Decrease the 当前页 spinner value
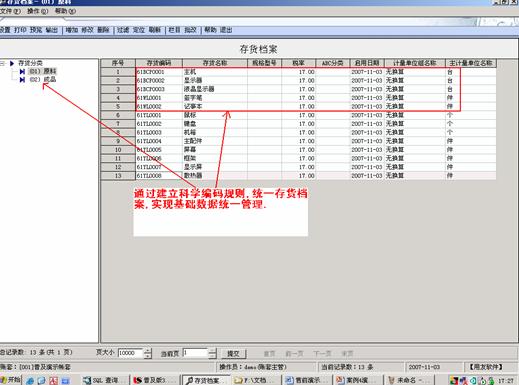The image size is (519, 385). tap(213, 356)
